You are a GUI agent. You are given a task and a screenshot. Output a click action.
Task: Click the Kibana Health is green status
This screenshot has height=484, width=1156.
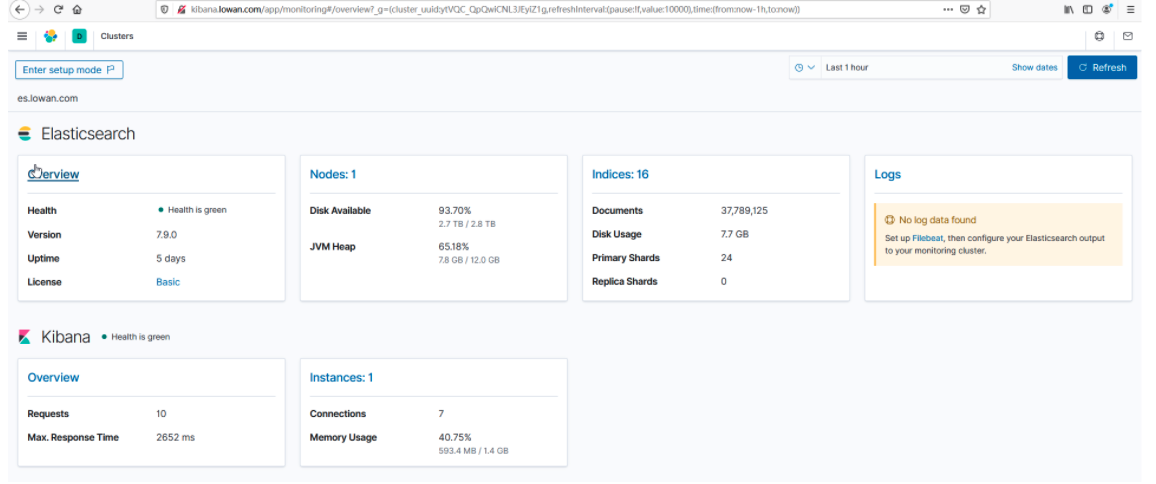(x=140, y=336)
